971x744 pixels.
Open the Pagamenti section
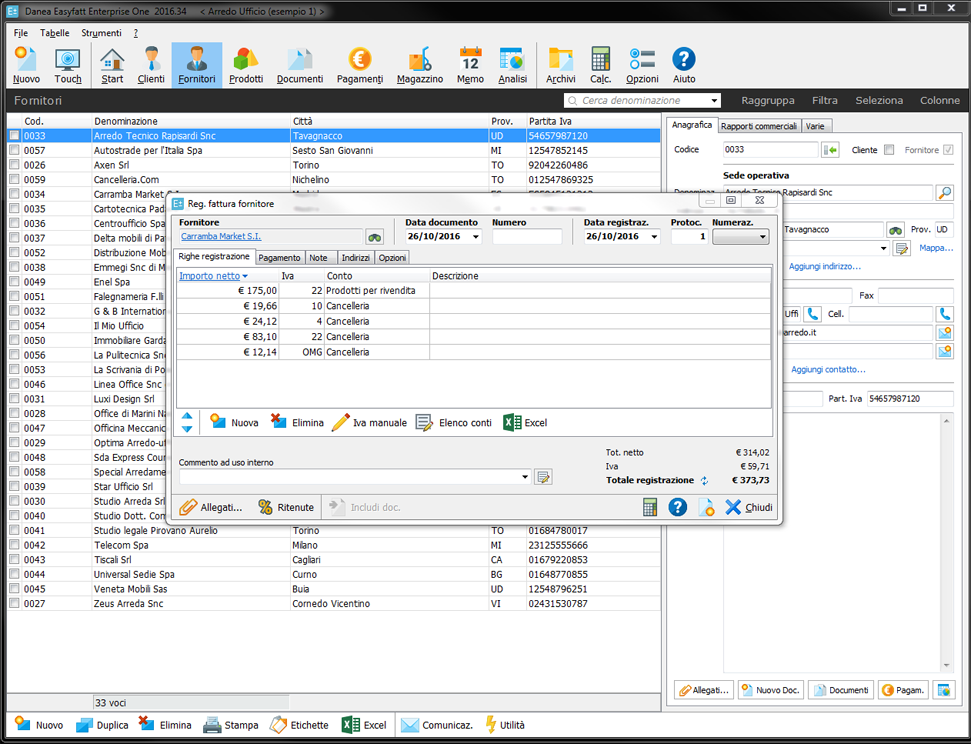[360, 65]
